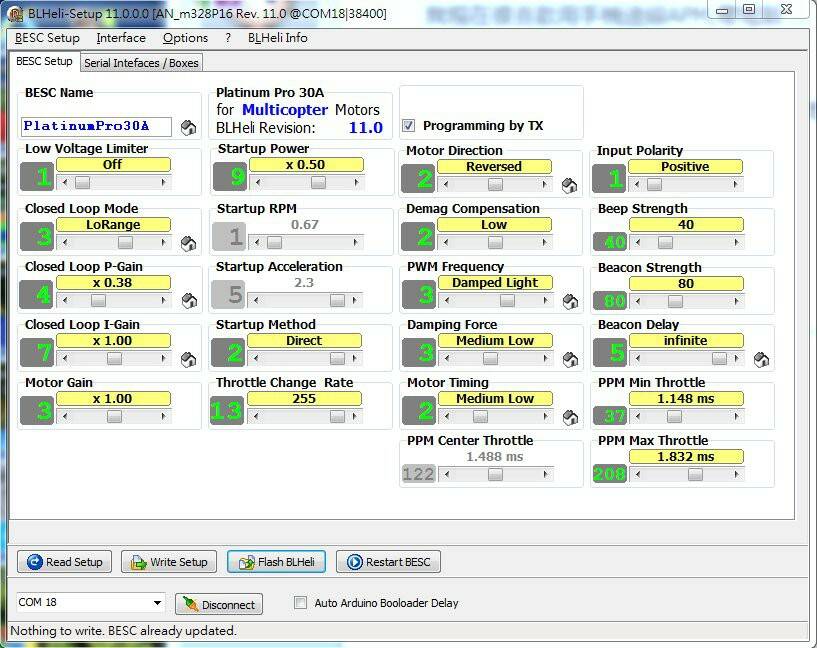This screenshot has width=817, height=648.
Task: Click the Beep Strength slider thumb
Action: (665, 242)
